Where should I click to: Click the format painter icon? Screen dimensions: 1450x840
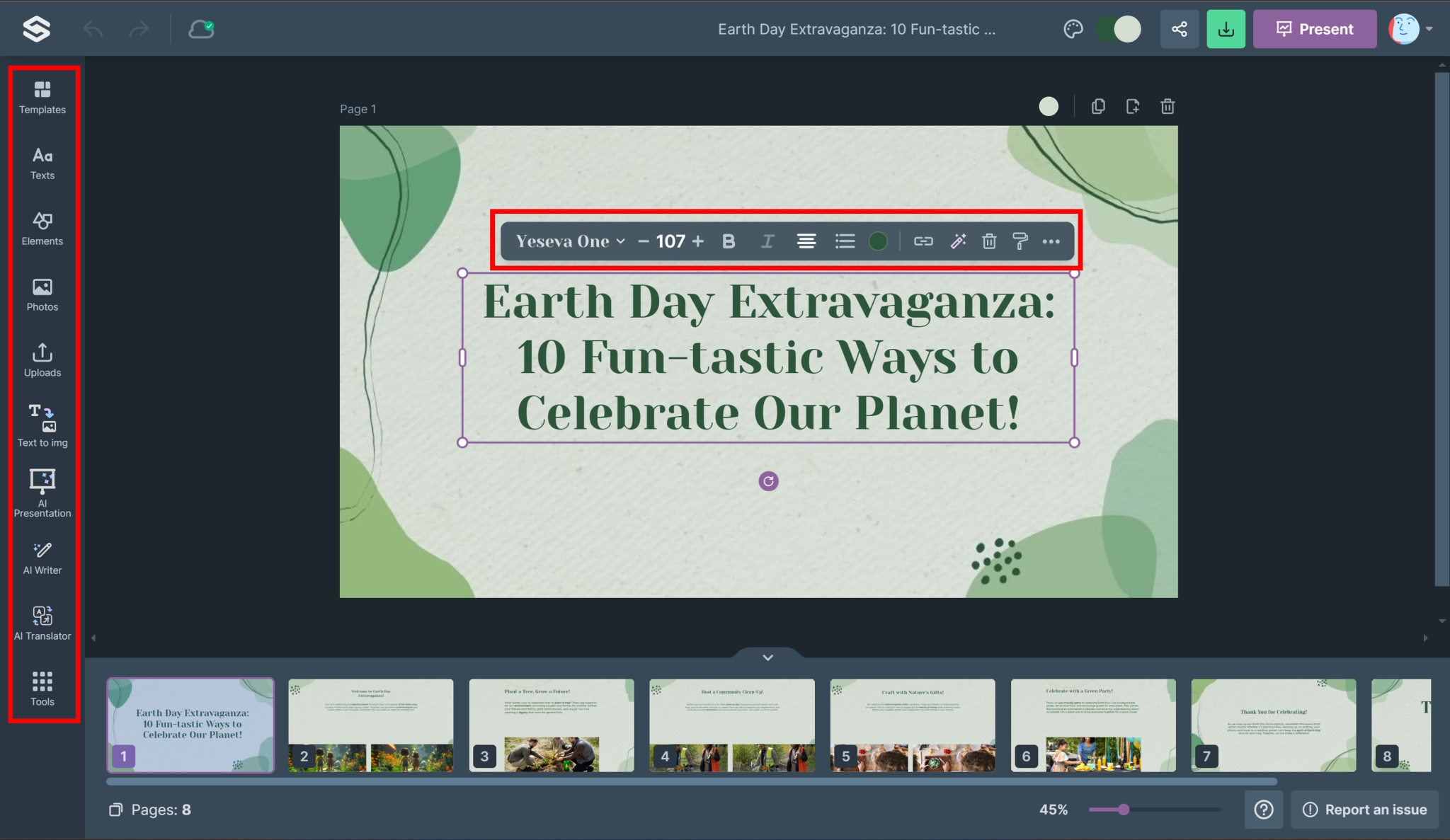(1020, 241)
